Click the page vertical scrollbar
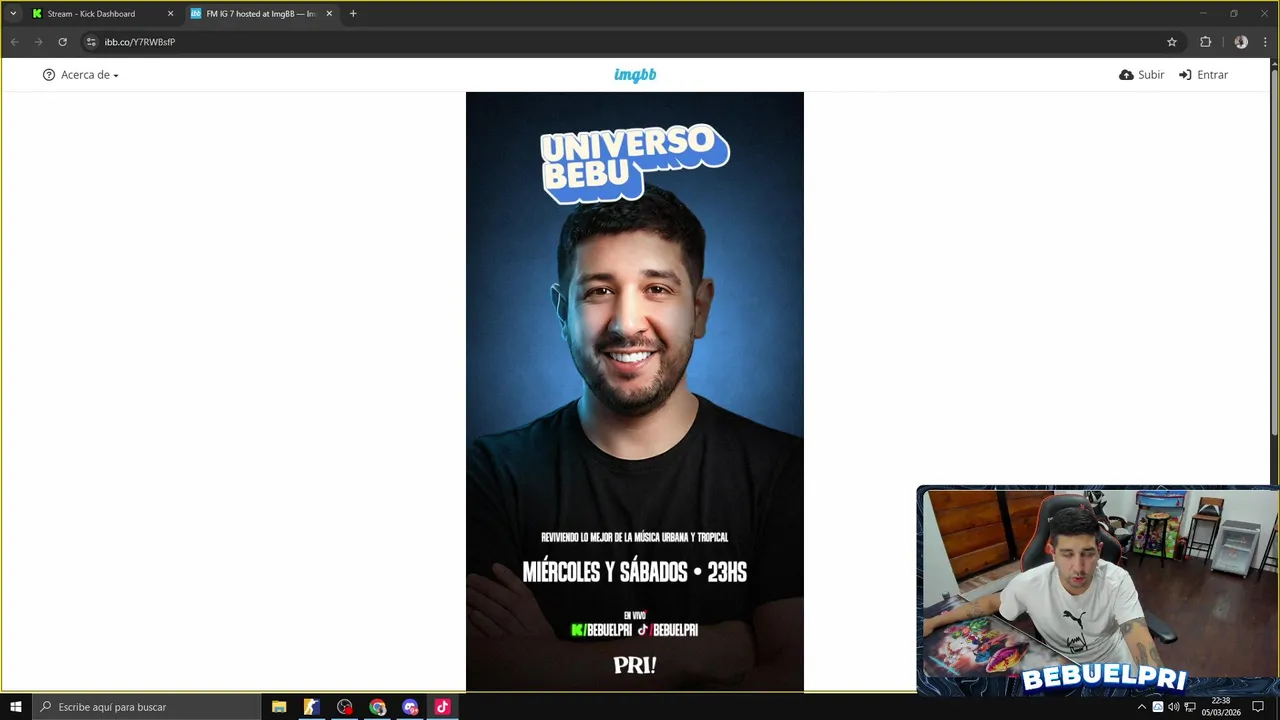 point(1274,250)
